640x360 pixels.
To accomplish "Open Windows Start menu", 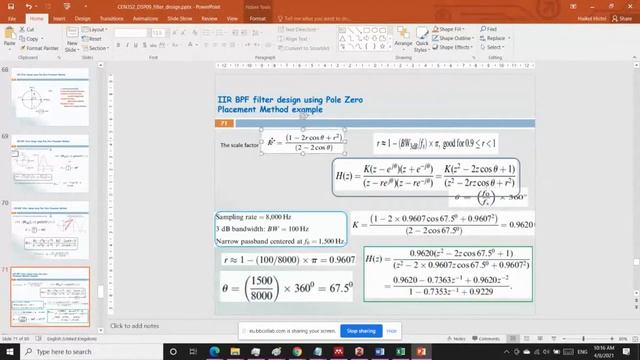I will click(10, 351).
